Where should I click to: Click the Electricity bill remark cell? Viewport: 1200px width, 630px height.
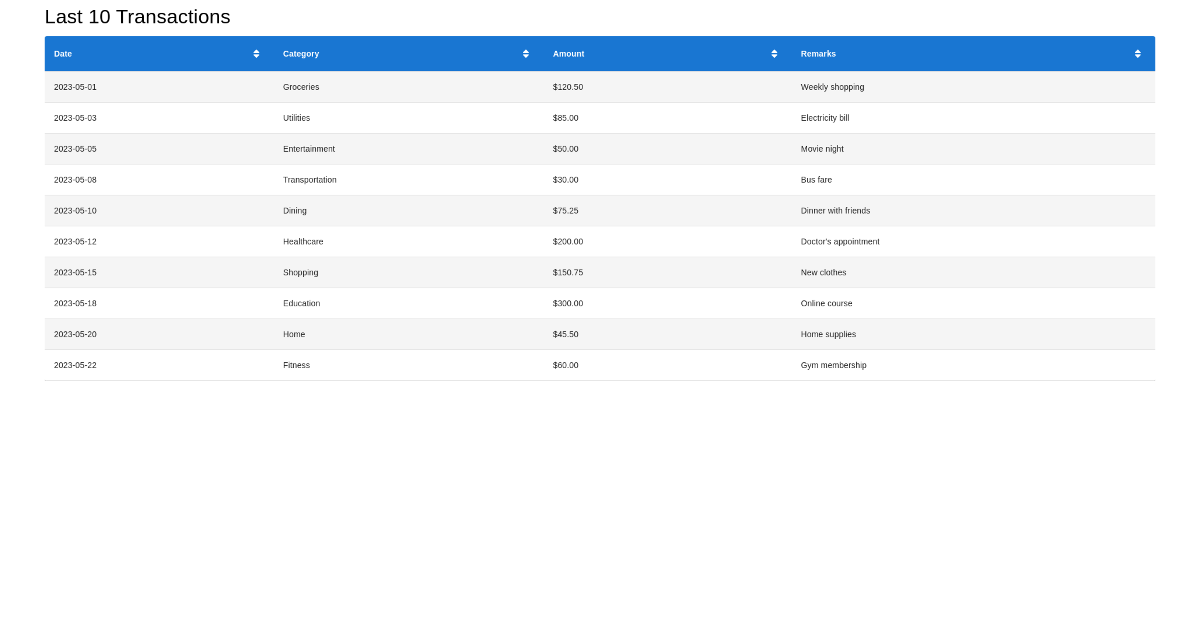[x=824, y=118]
